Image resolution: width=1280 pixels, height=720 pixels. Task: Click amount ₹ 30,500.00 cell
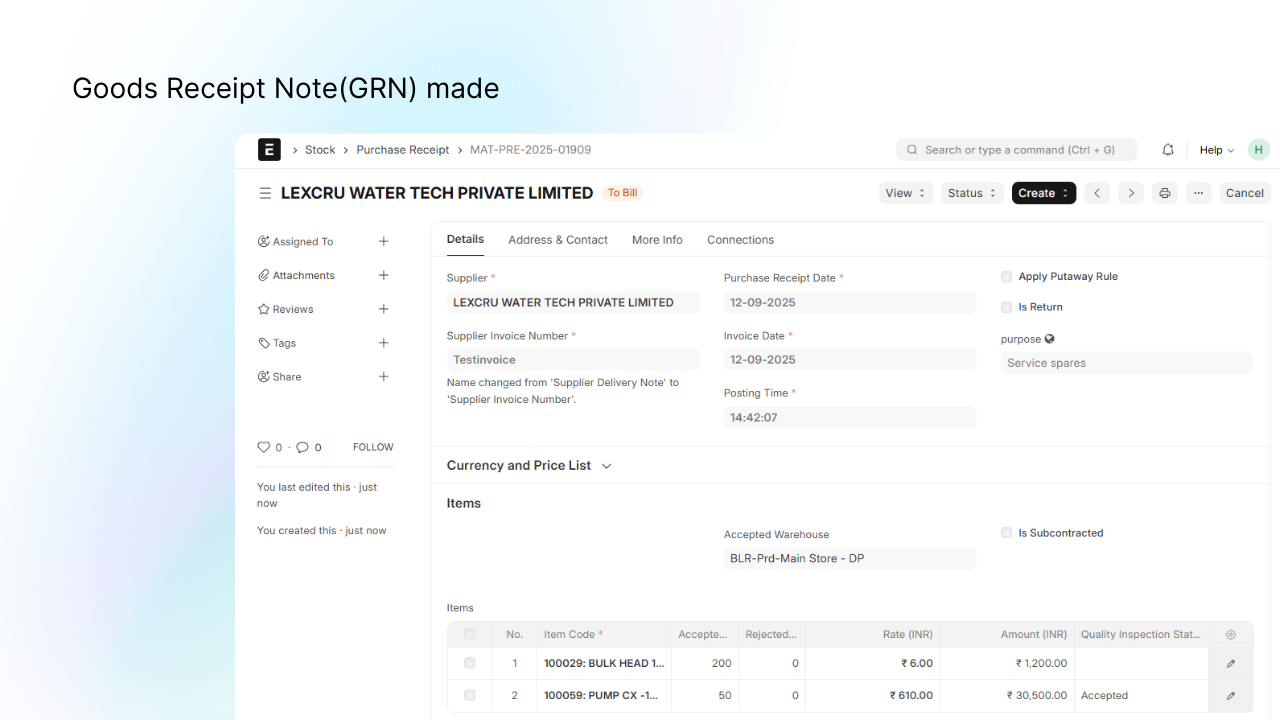tap(1007, 695)
